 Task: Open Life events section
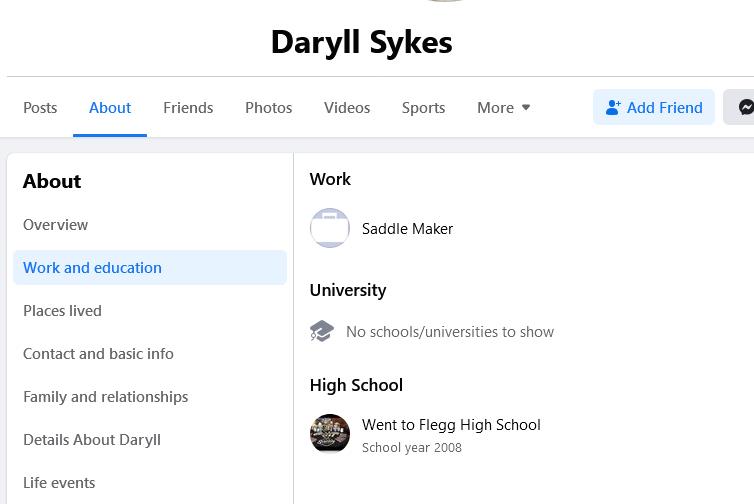[59, 483]
